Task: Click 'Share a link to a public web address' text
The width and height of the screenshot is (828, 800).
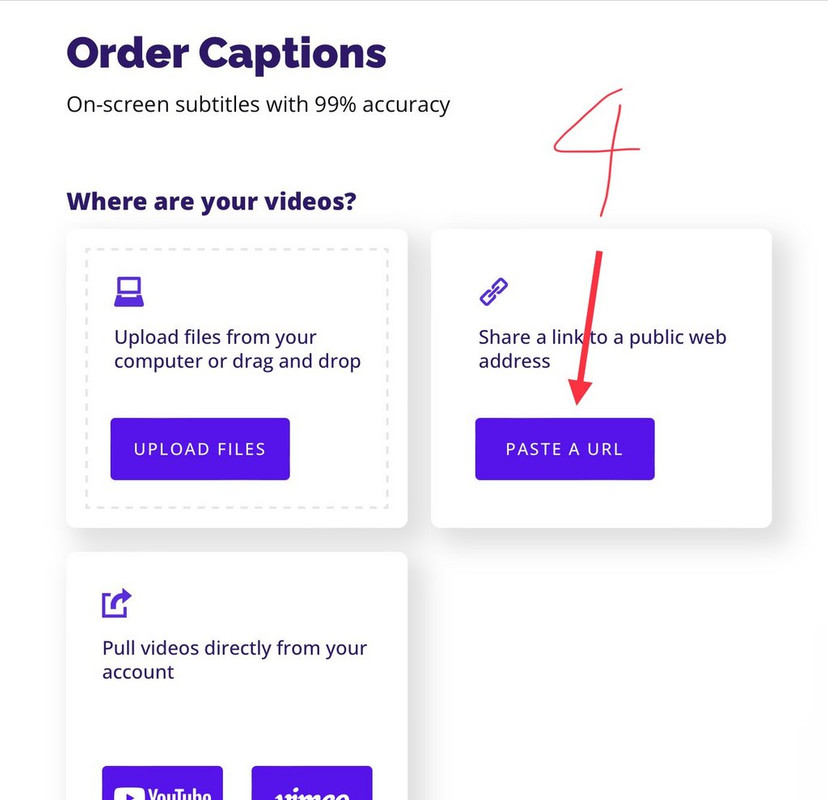Action: (x=603, y=349)
